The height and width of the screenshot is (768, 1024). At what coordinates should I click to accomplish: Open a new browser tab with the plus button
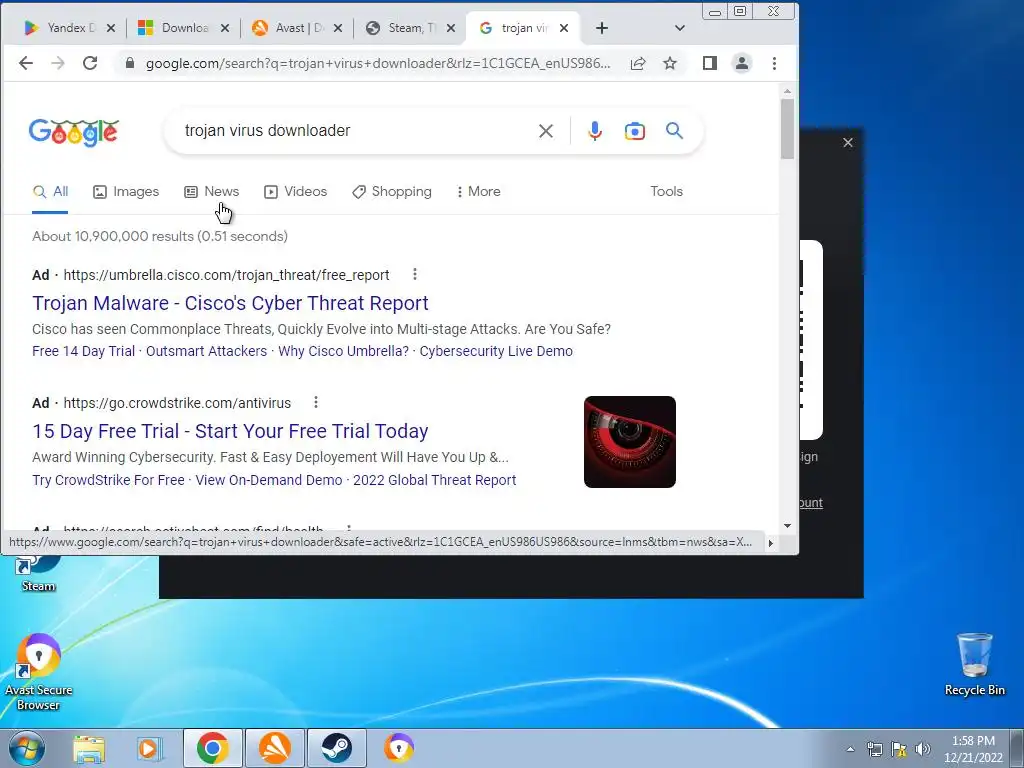(x=602, y=28)
